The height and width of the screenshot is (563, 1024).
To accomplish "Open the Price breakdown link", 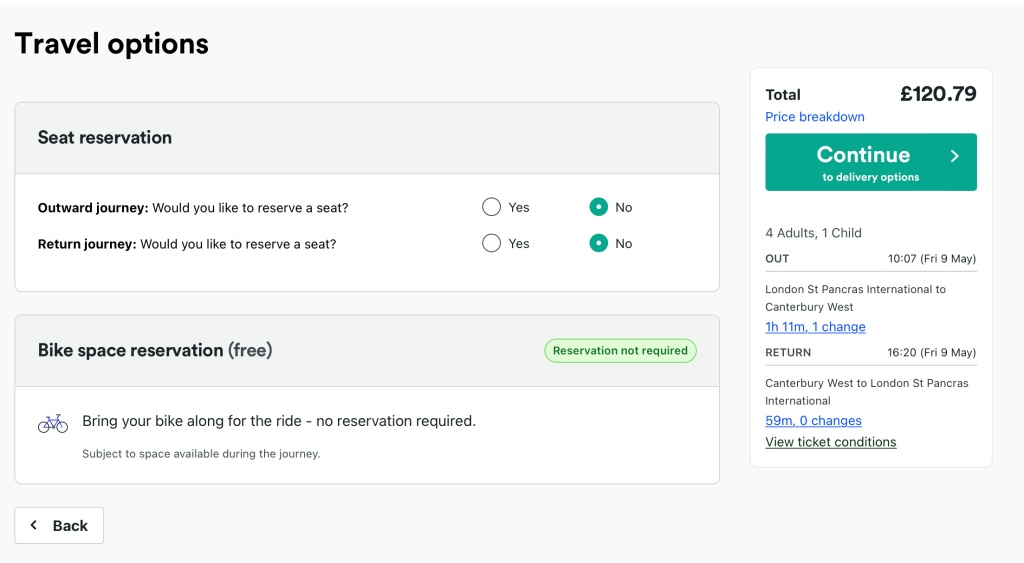I will pos(814,117).
